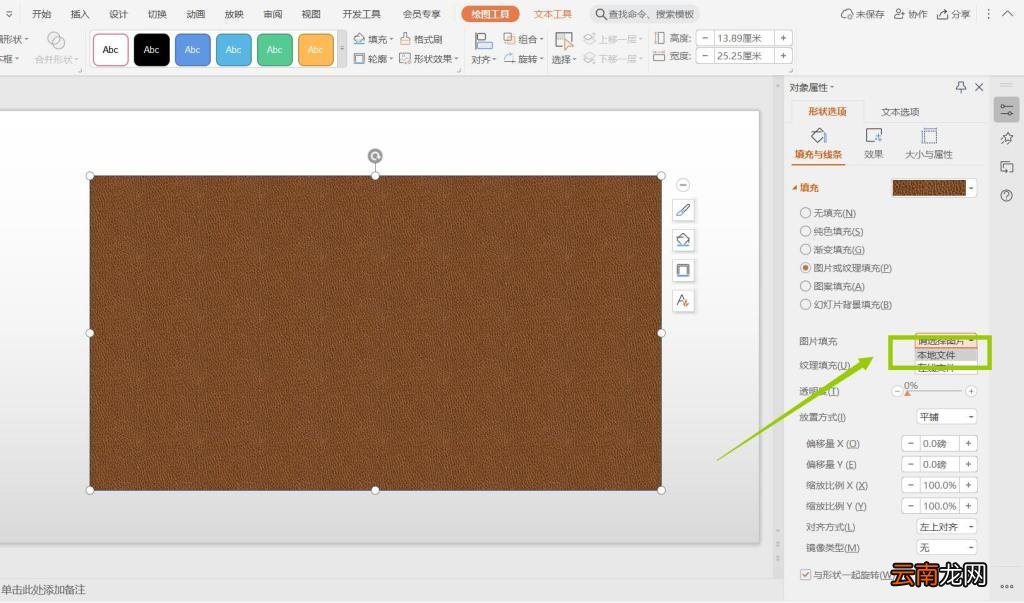Open the 镜像类型 dropdown showing 无

[x=947, y=547]
